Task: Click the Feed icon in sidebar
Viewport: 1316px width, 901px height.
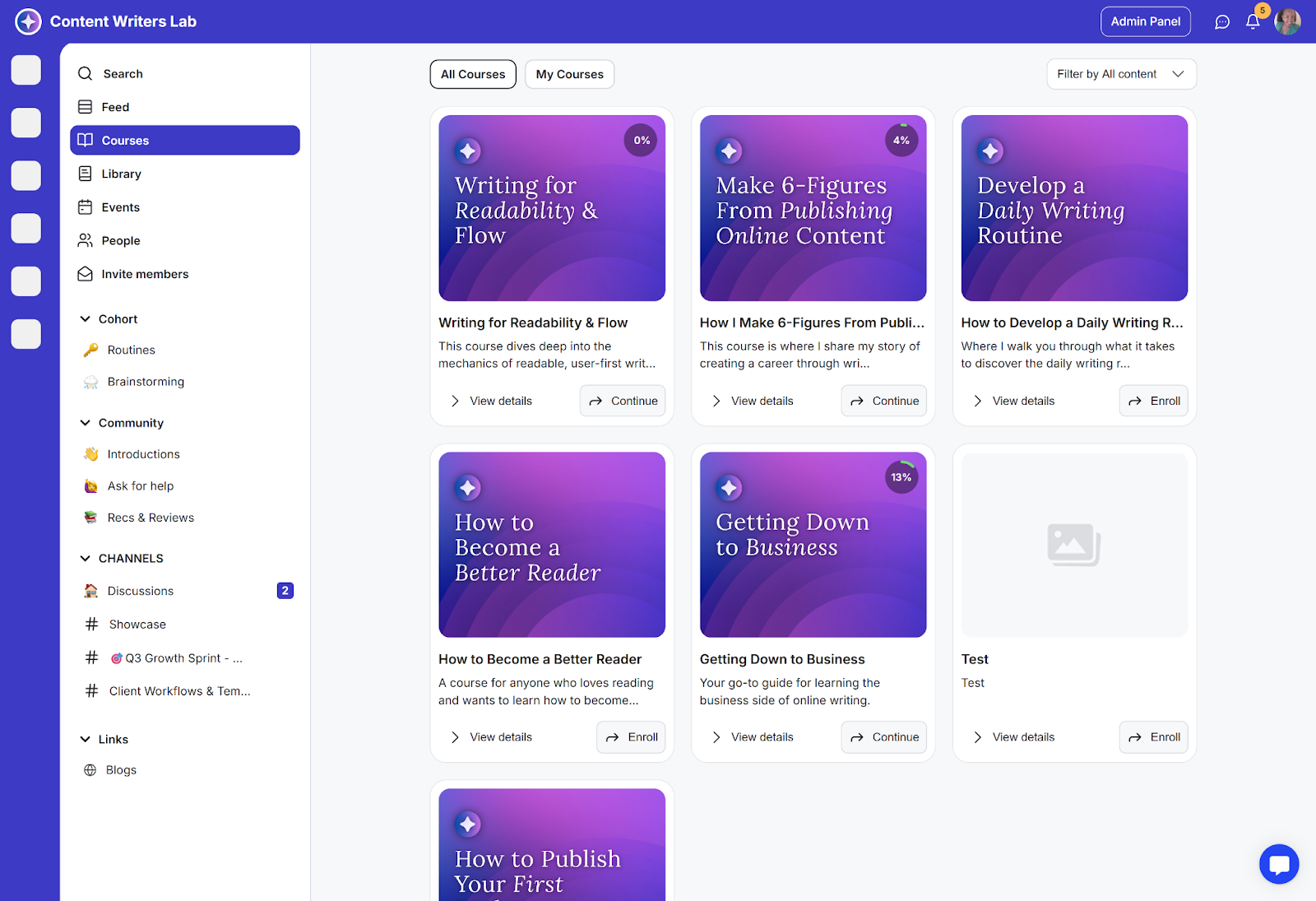Action: pos(85,107)
